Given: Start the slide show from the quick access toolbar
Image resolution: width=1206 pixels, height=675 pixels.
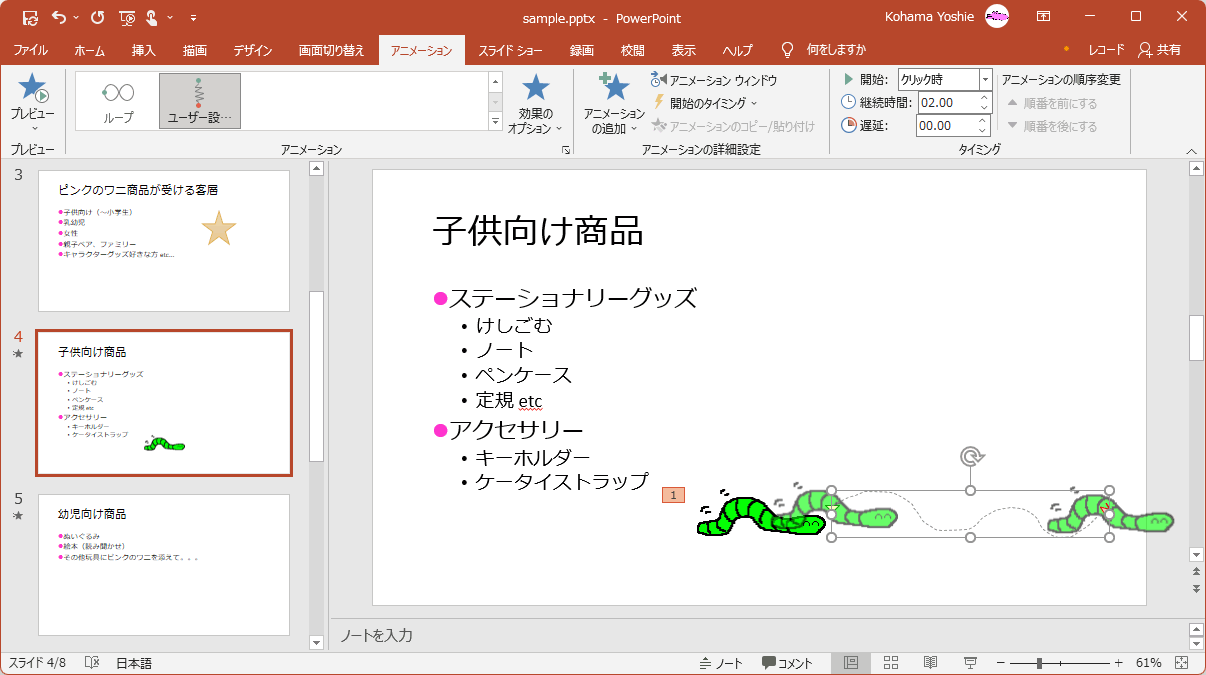Looking at the screenshot, I should click(127, 17).
